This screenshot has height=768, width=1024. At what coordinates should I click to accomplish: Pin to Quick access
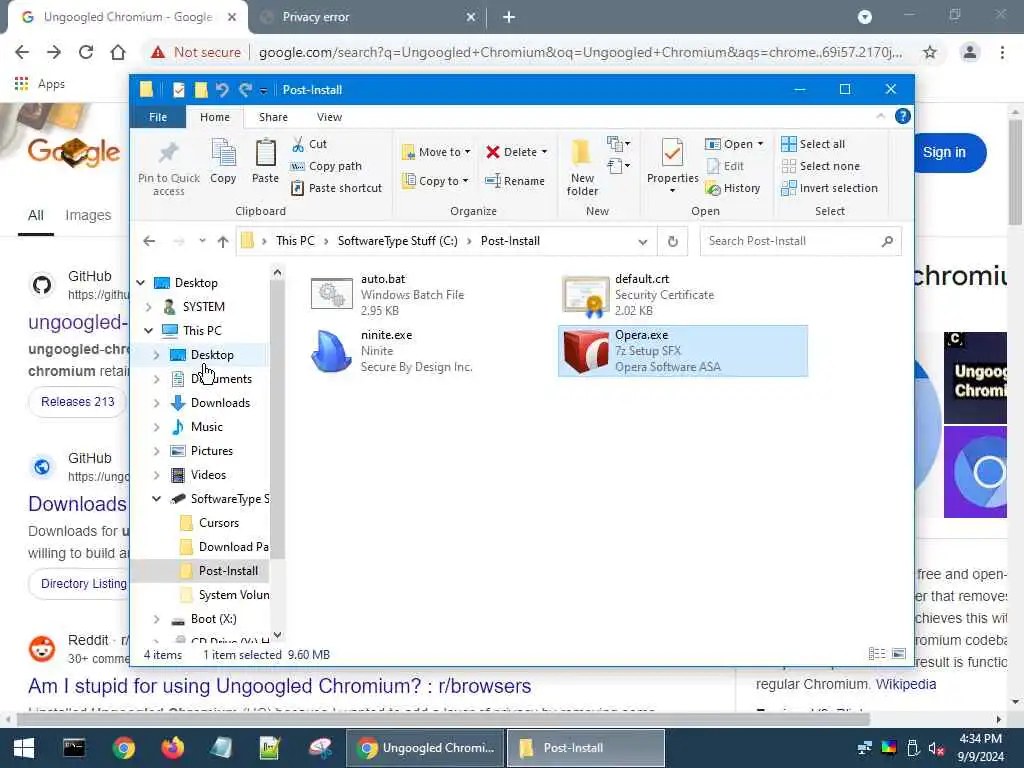[x=168, y=167]
